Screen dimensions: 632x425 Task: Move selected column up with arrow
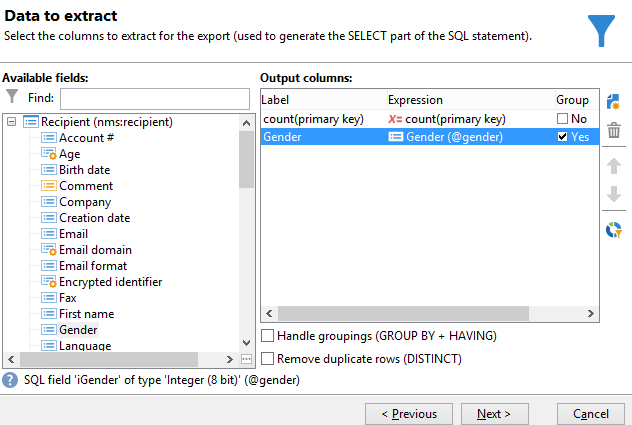(x=614, y=166)
